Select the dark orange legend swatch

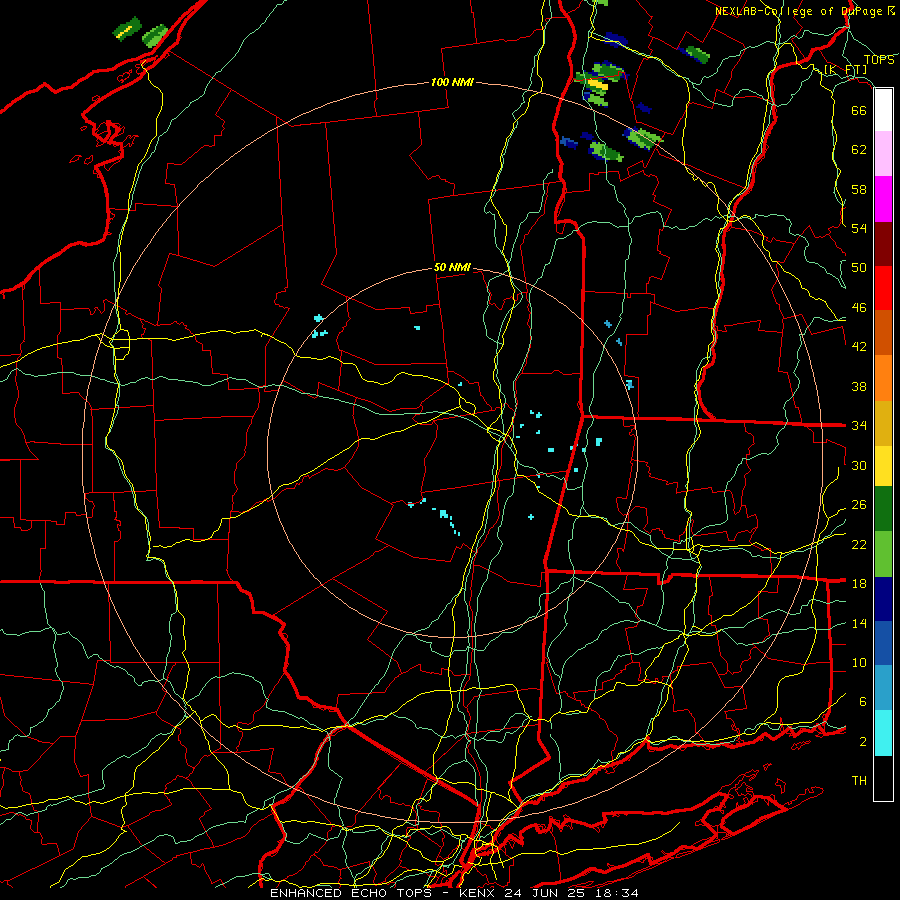coord(883,333)
